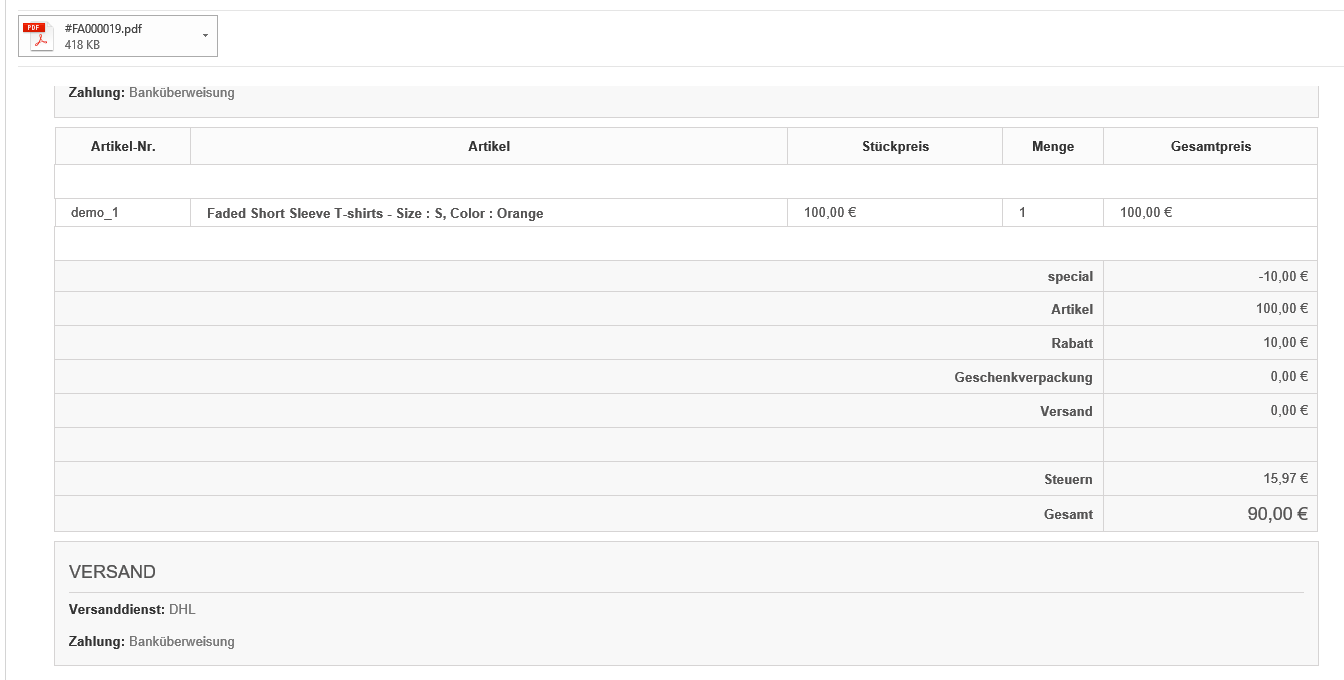Select the demo_1 article number cell

123,212
